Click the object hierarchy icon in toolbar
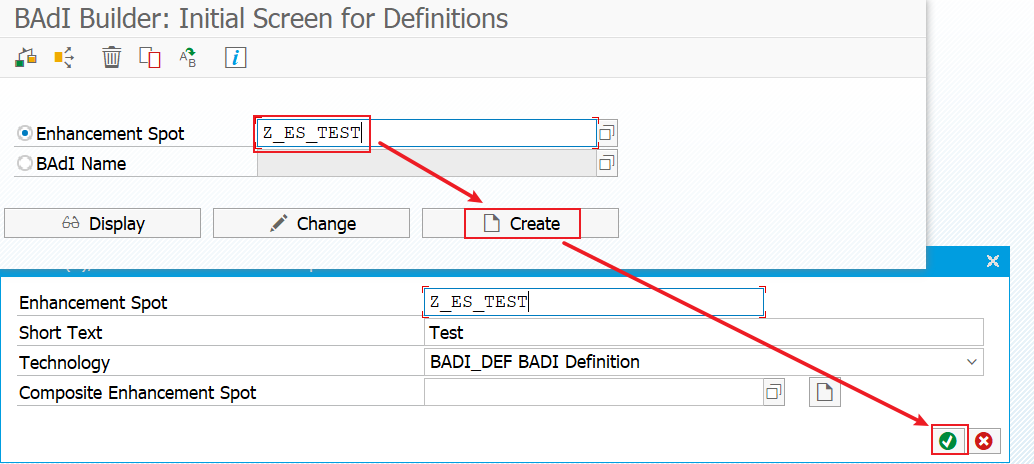This screenshot has height=464, width=1034. 26,58
